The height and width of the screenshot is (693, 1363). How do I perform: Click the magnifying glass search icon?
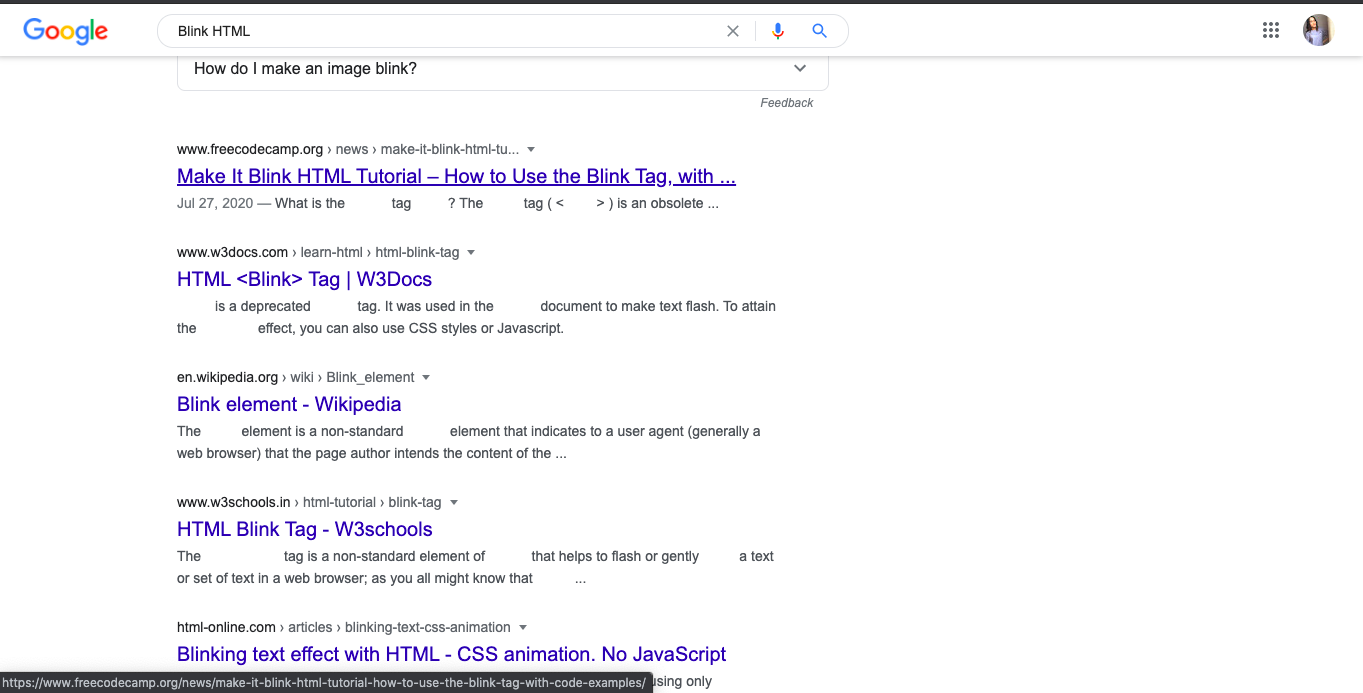click(819, 31)
